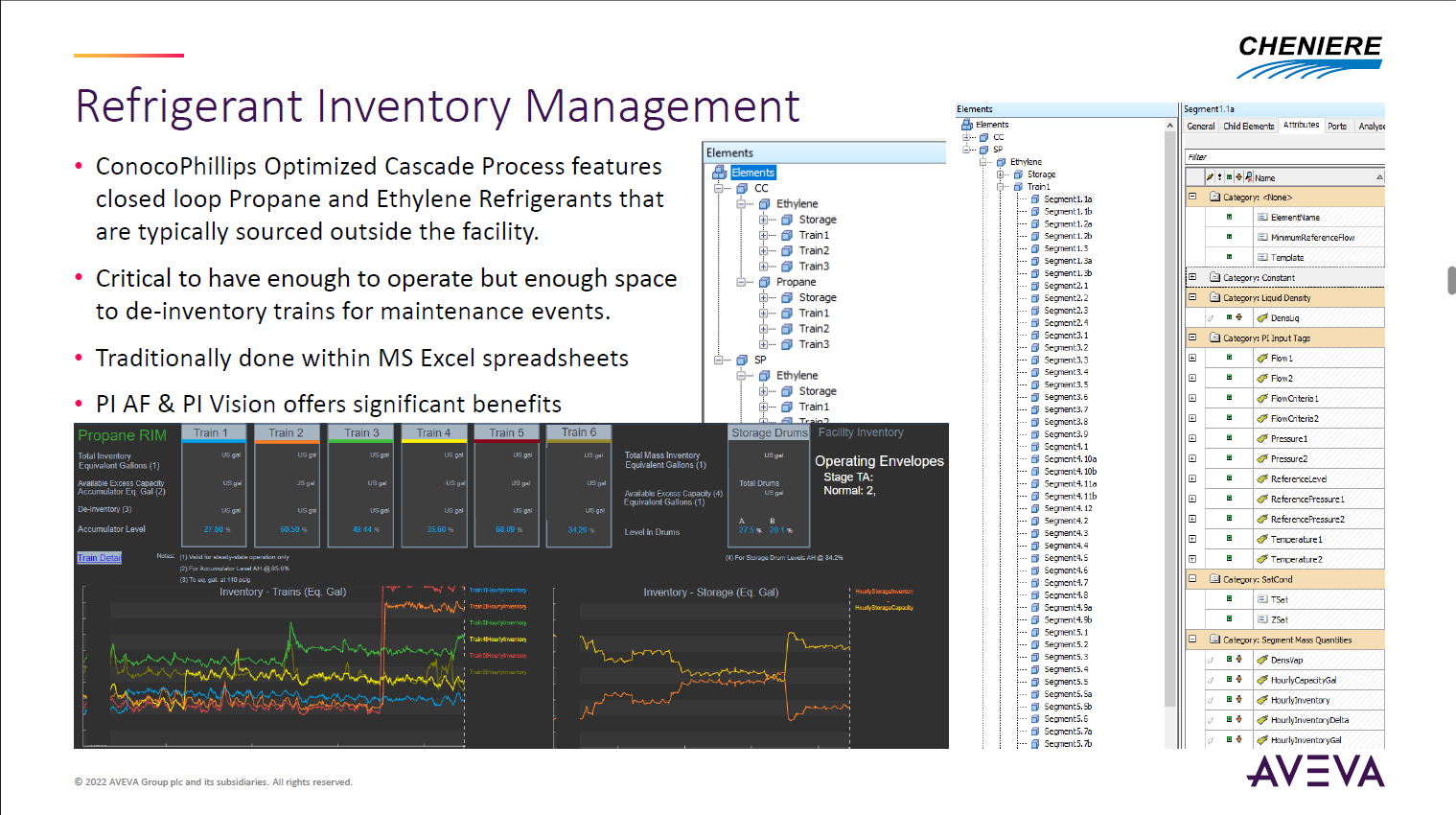Click the HourlyInventory tag icon
Viewport: 1456px width, 815px height.
[1262, 701]
